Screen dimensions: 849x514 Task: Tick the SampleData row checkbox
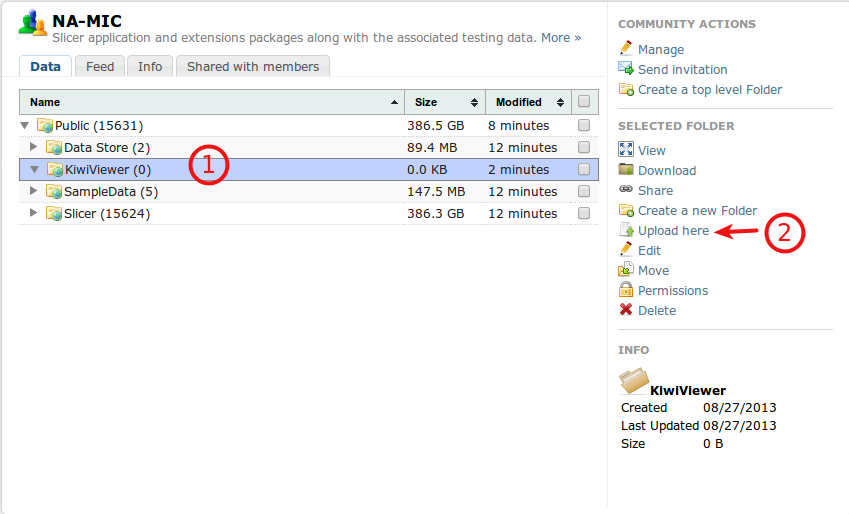coord(584,192)
